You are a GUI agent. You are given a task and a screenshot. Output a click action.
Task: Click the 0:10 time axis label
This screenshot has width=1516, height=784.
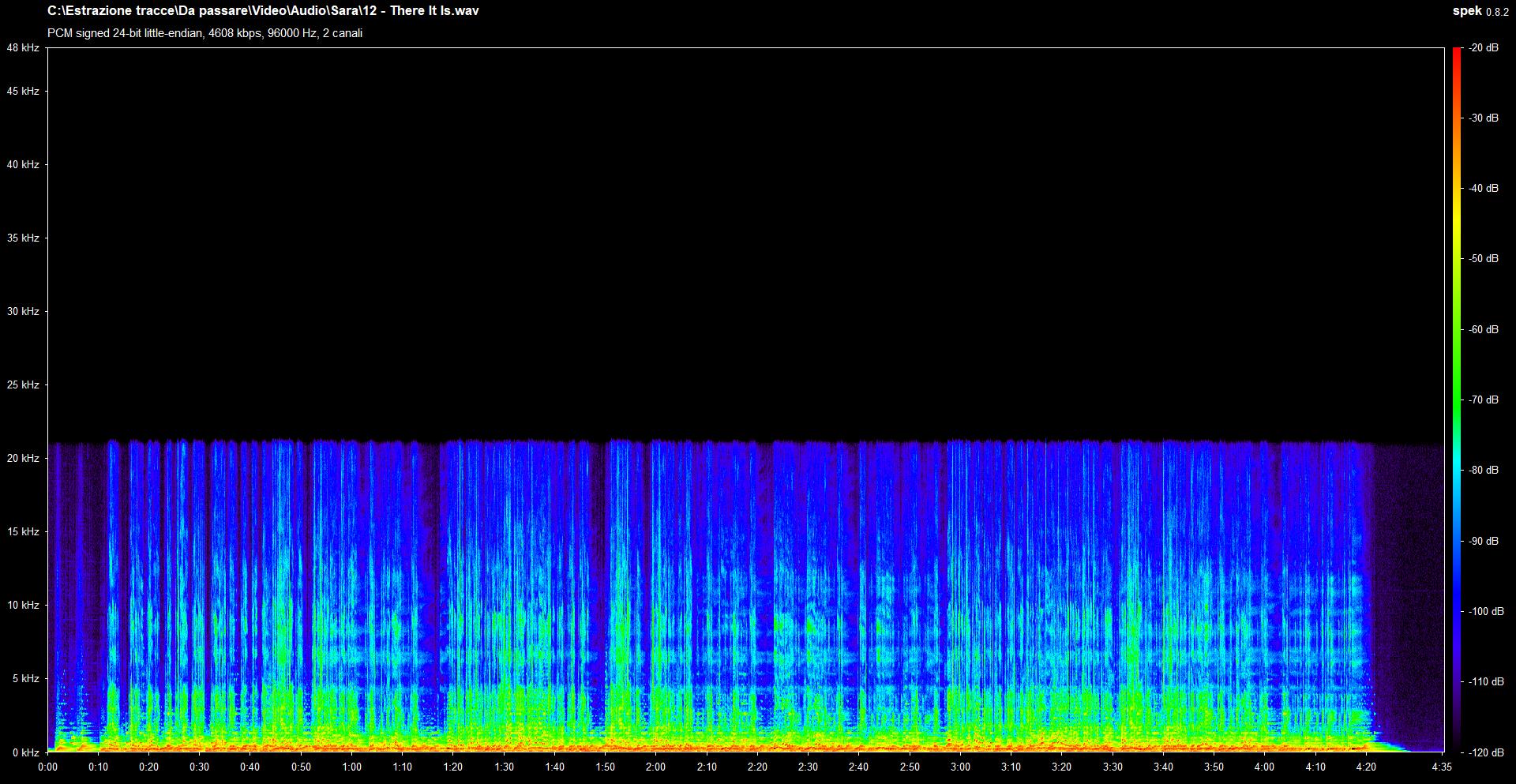point(98,767)
